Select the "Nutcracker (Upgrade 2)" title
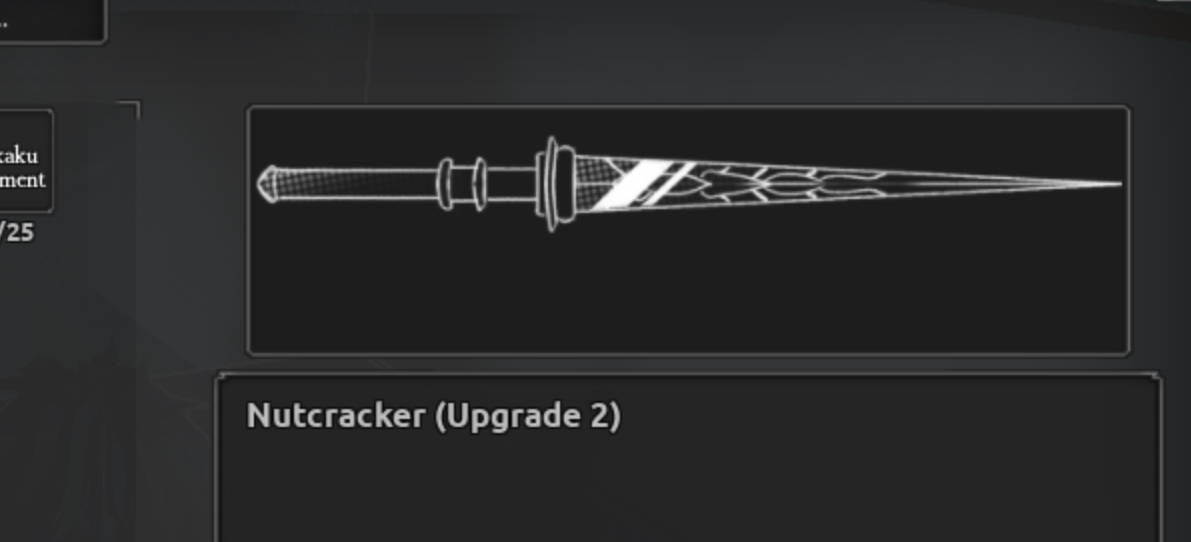The image size is (1191, 542). pyautogui.click(x=434, y=417)
